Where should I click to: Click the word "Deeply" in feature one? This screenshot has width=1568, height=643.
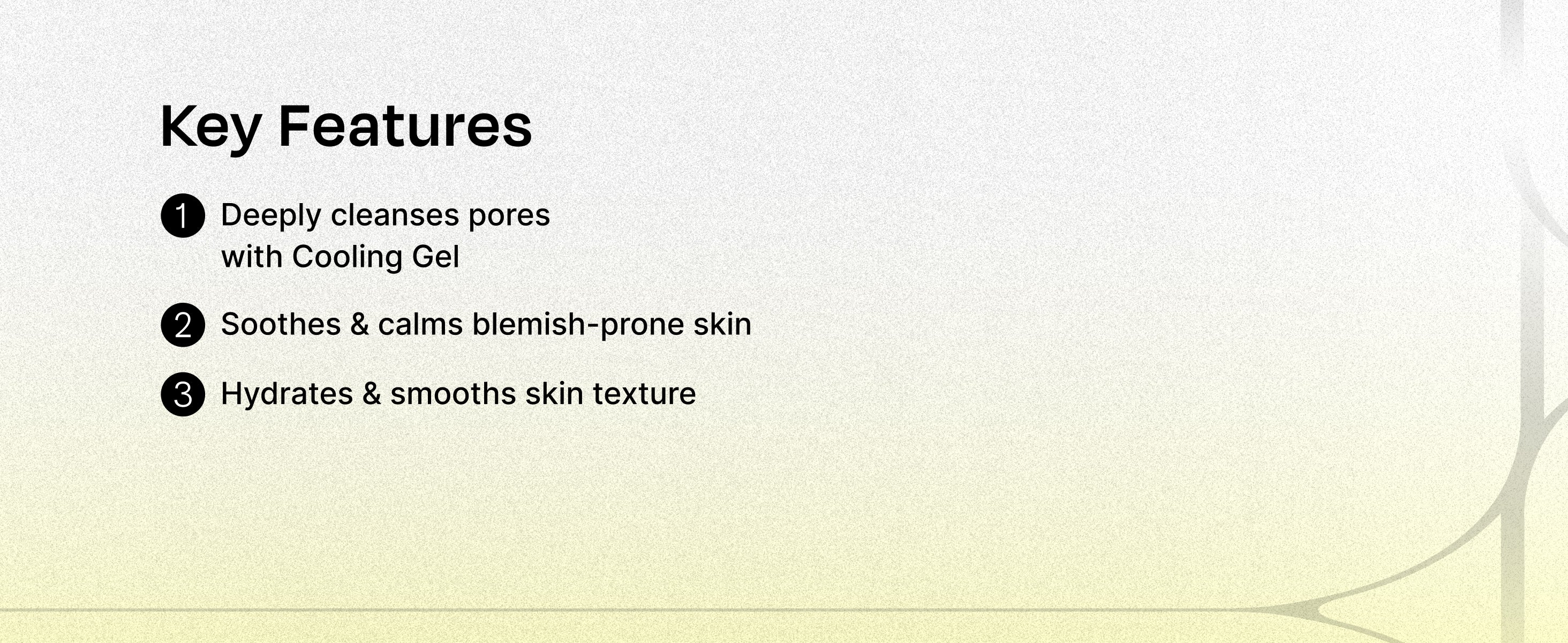(270, 215)
